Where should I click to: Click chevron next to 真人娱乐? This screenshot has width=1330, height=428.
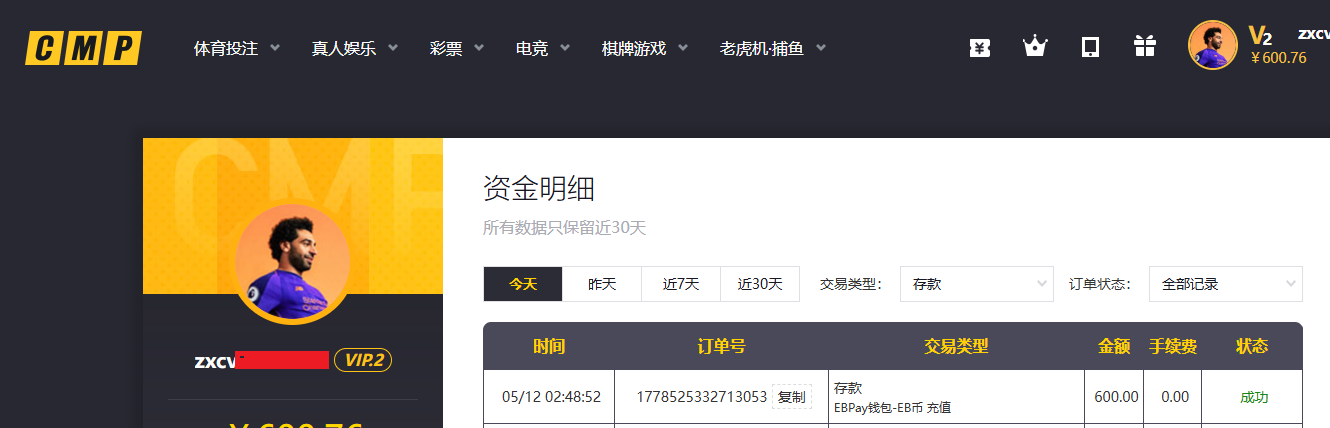point(393,47)
